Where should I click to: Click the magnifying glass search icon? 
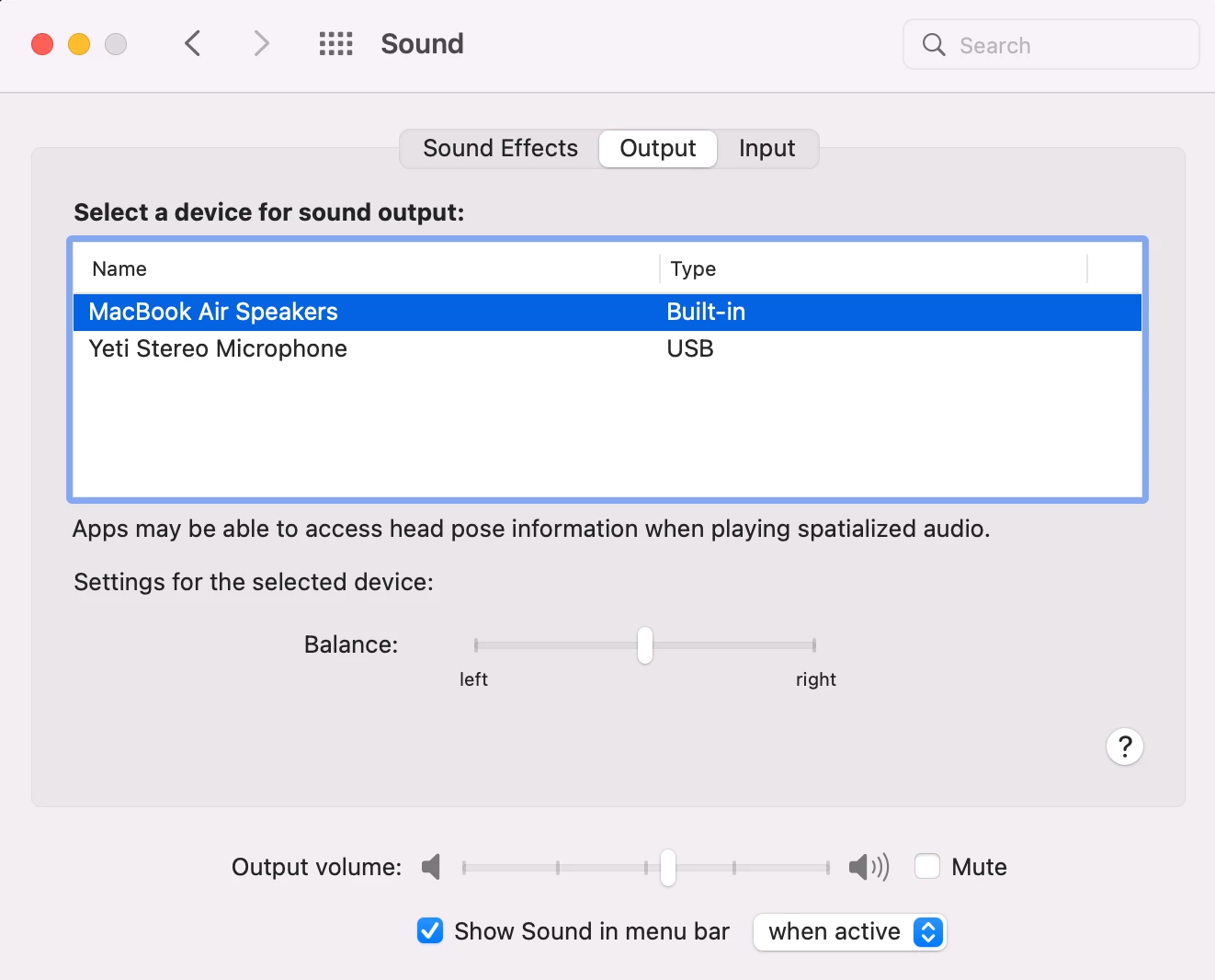coord(934,44)
